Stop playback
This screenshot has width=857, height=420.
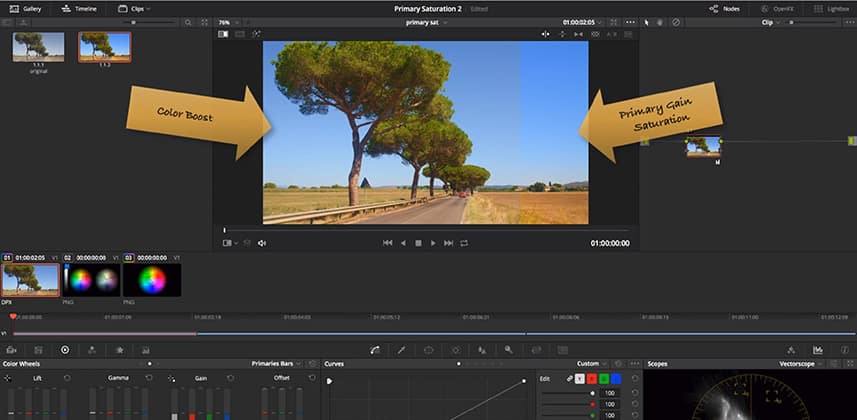pos(418,243)
